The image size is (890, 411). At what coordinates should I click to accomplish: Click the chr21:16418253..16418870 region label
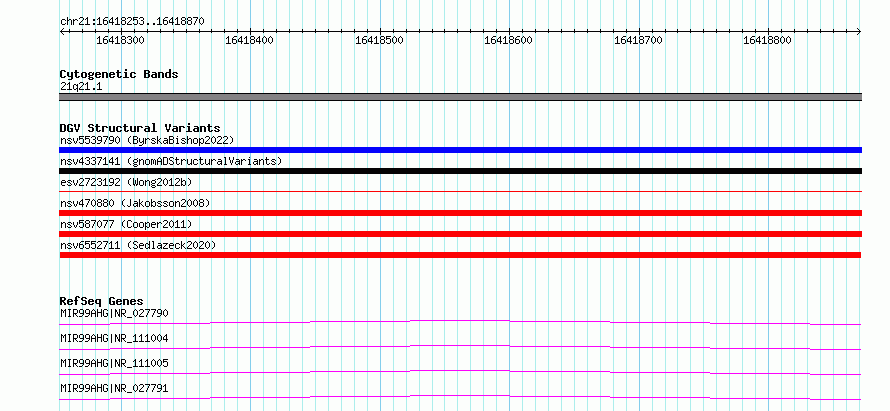[132, 21]
